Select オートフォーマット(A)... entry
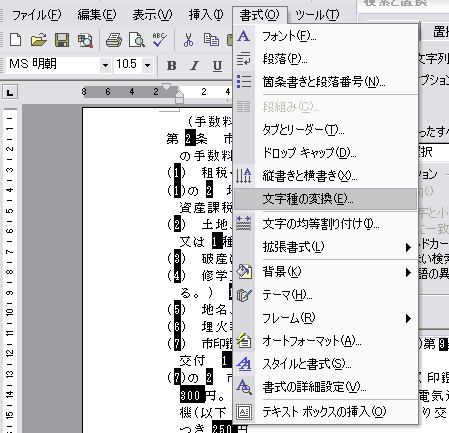Image resolution: width=449 pixels, height=433 pixels. coord(326,341)
